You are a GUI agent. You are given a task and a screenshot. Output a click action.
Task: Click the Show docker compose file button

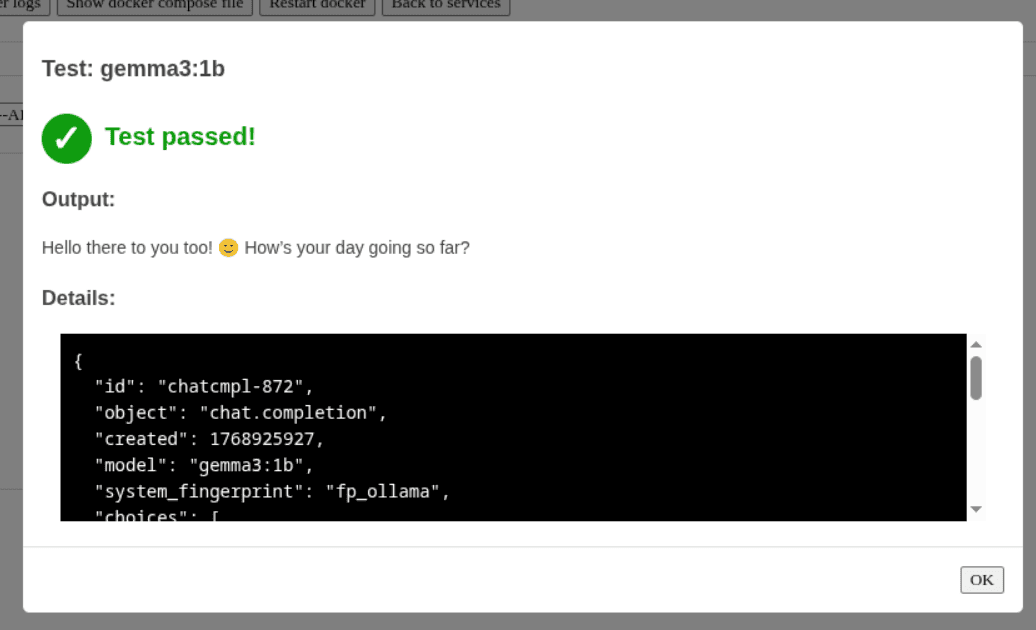pos(155,6)
